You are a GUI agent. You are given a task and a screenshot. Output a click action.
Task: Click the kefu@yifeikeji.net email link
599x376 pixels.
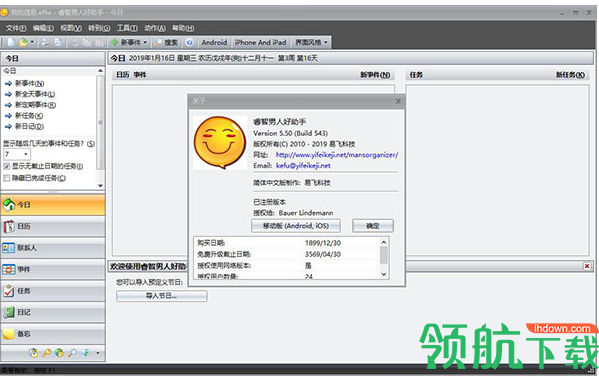point(303,165)
